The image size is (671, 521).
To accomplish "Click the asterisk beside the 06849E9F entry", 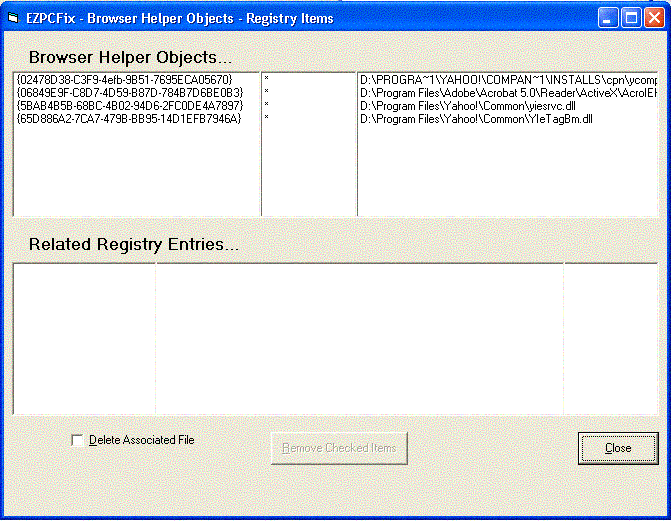I will click(x=266, y=91).
